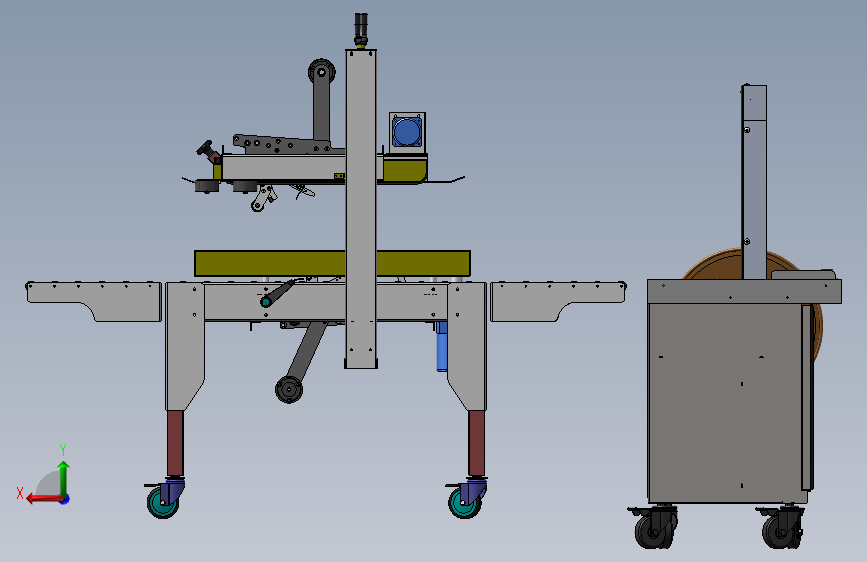The width and height of the screenshot is (867, 562).
Task: Click the blue Z axis dot of the triad
Action: pos(65,500)
